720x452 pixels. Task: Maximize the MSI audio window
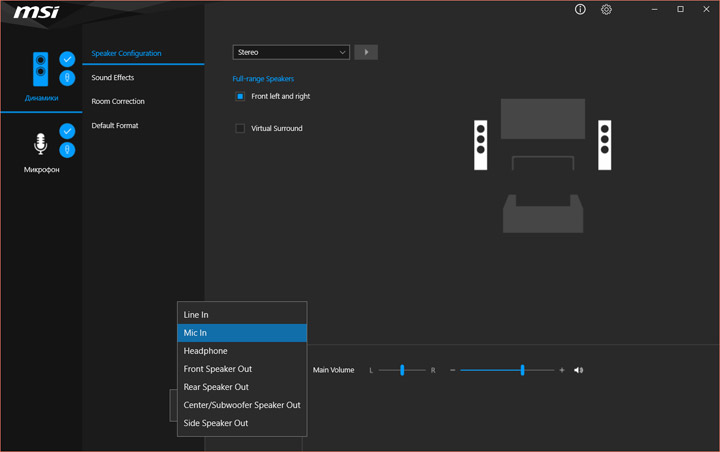(680, 9)
